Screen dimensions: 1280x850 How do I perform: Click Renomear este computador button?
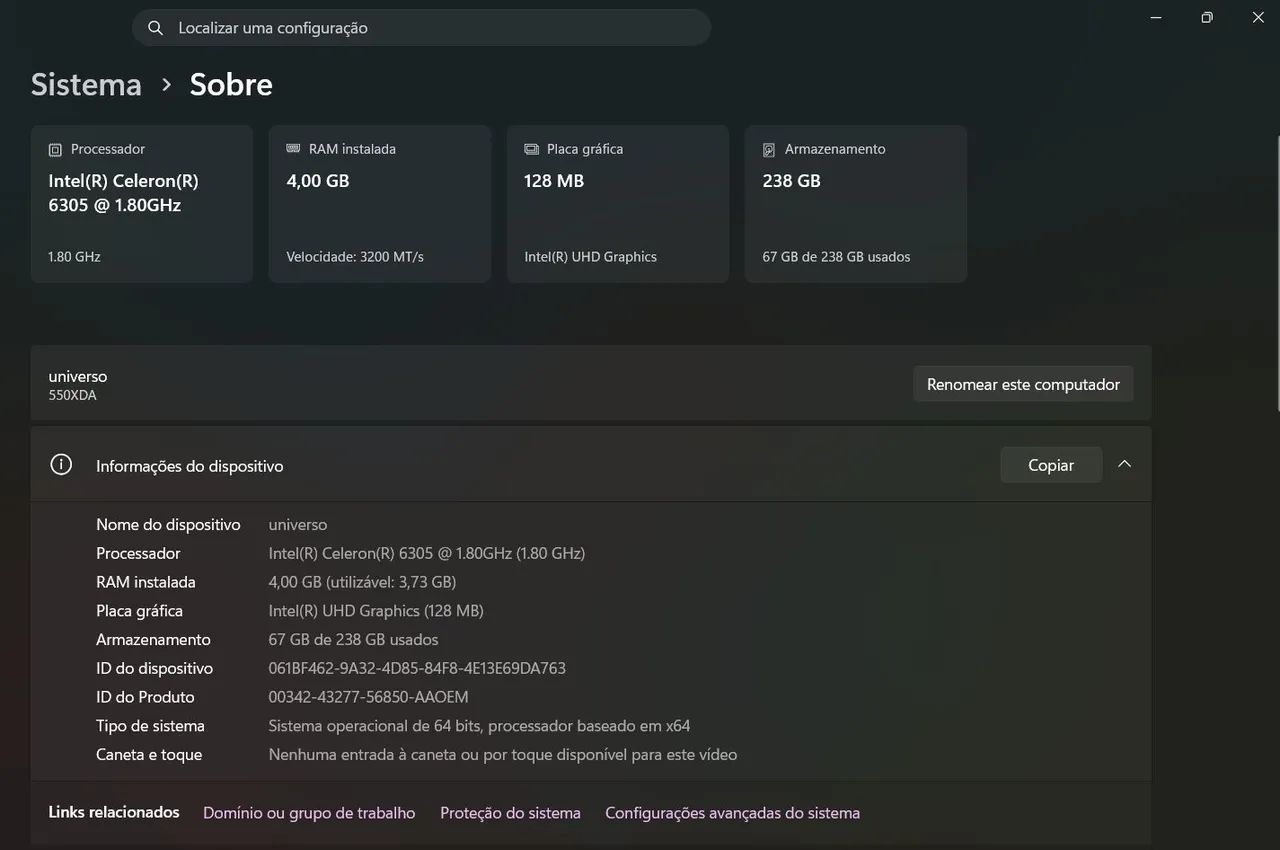(x=1023, y=384)
